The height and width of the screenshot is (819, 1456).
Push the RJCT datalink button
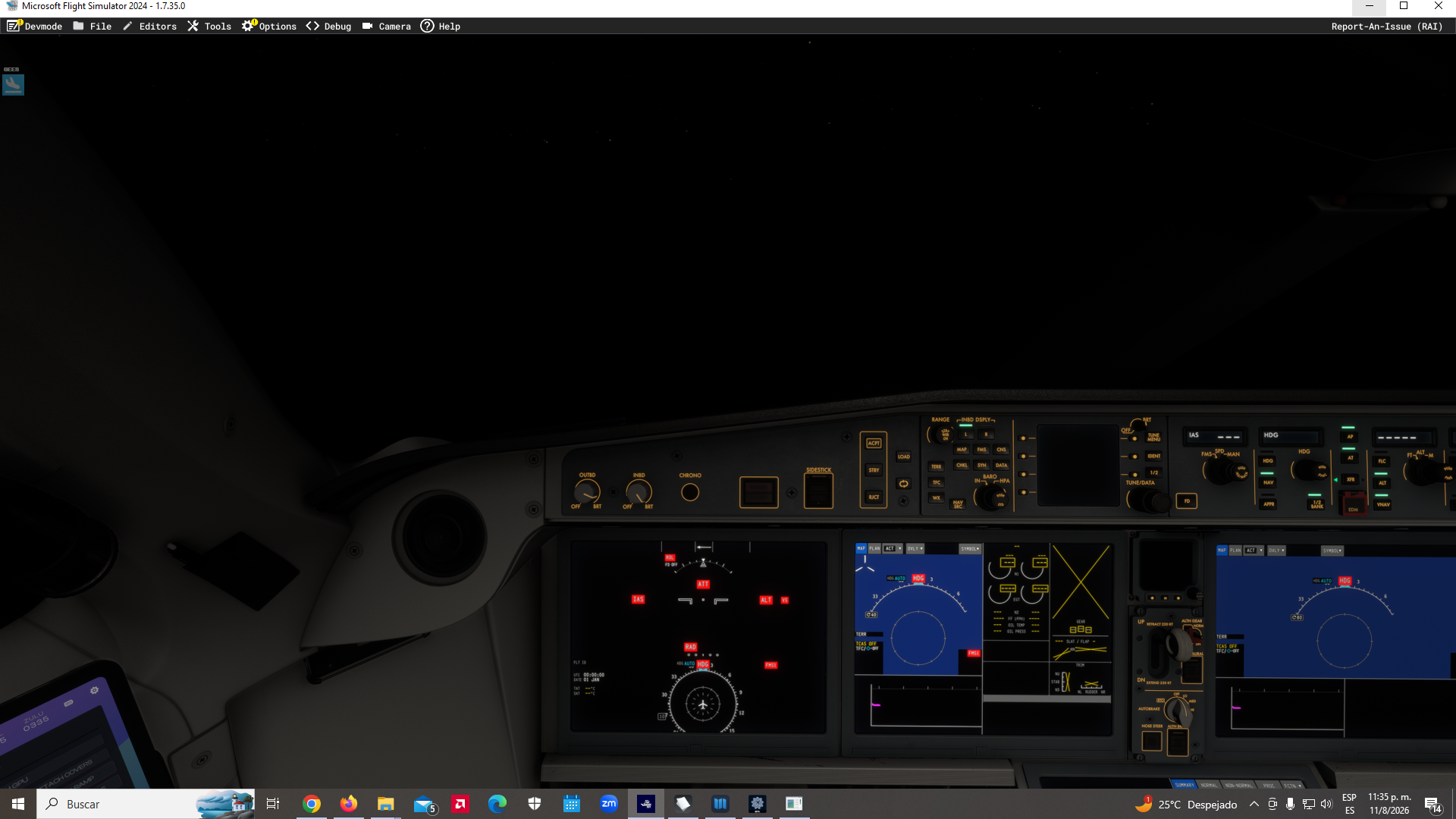[874, 497]
